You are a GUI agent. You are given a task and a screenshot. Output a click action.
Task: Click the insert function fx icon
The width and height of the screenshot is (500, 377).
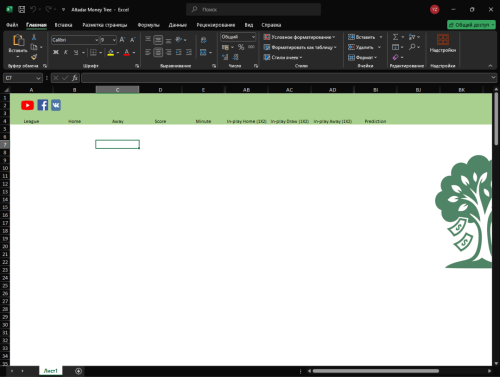tap(75, 78)
